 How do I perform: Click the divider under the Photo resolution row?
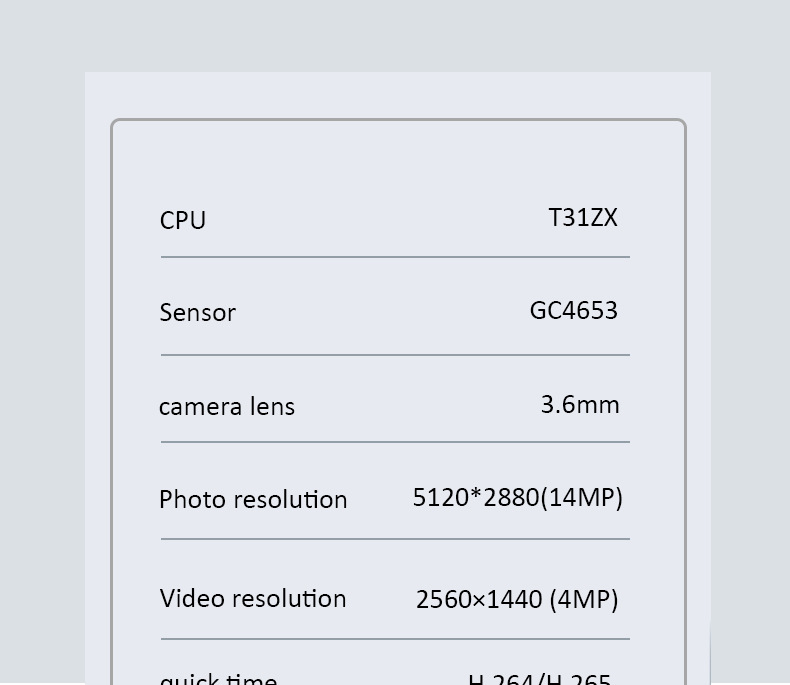click(395, 539)
